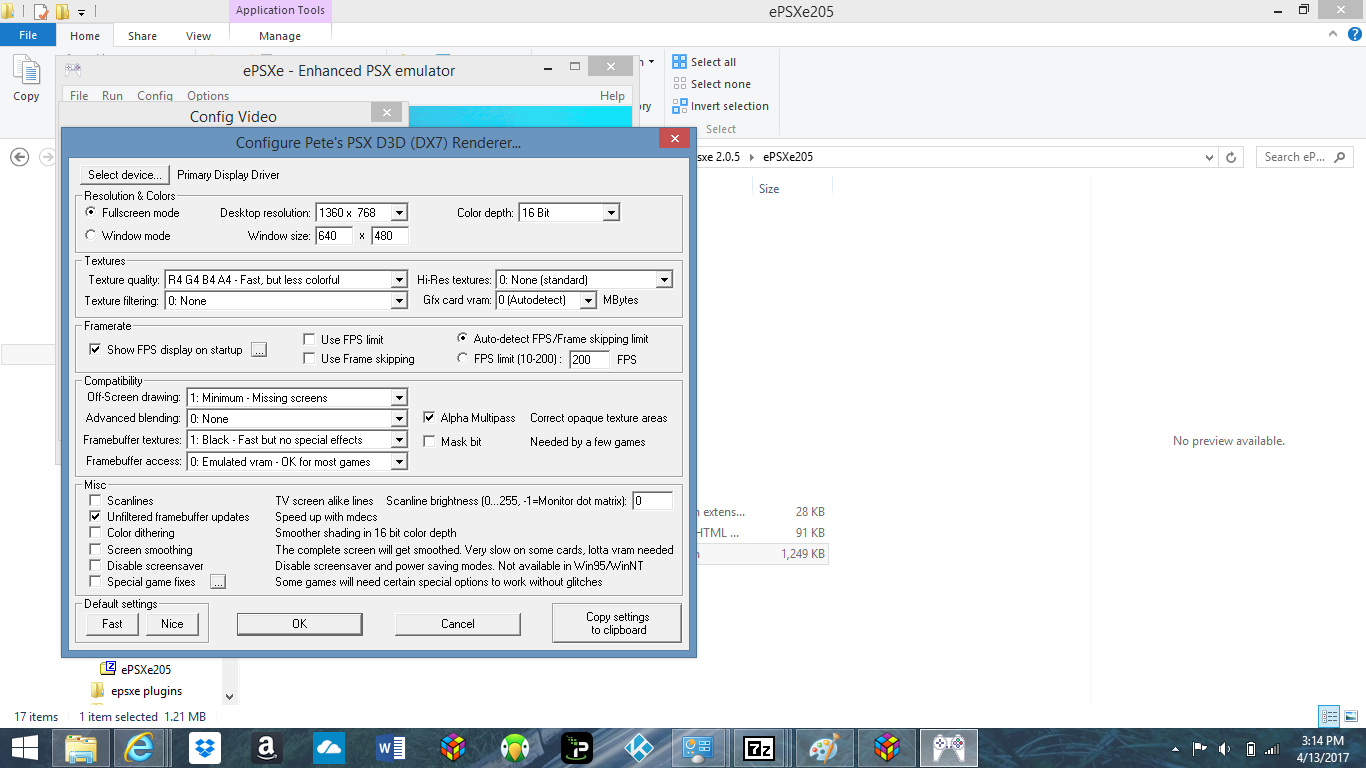Open Texture filtering dropdown
This screenshot has height=768, width=1366.
[399, 301]
